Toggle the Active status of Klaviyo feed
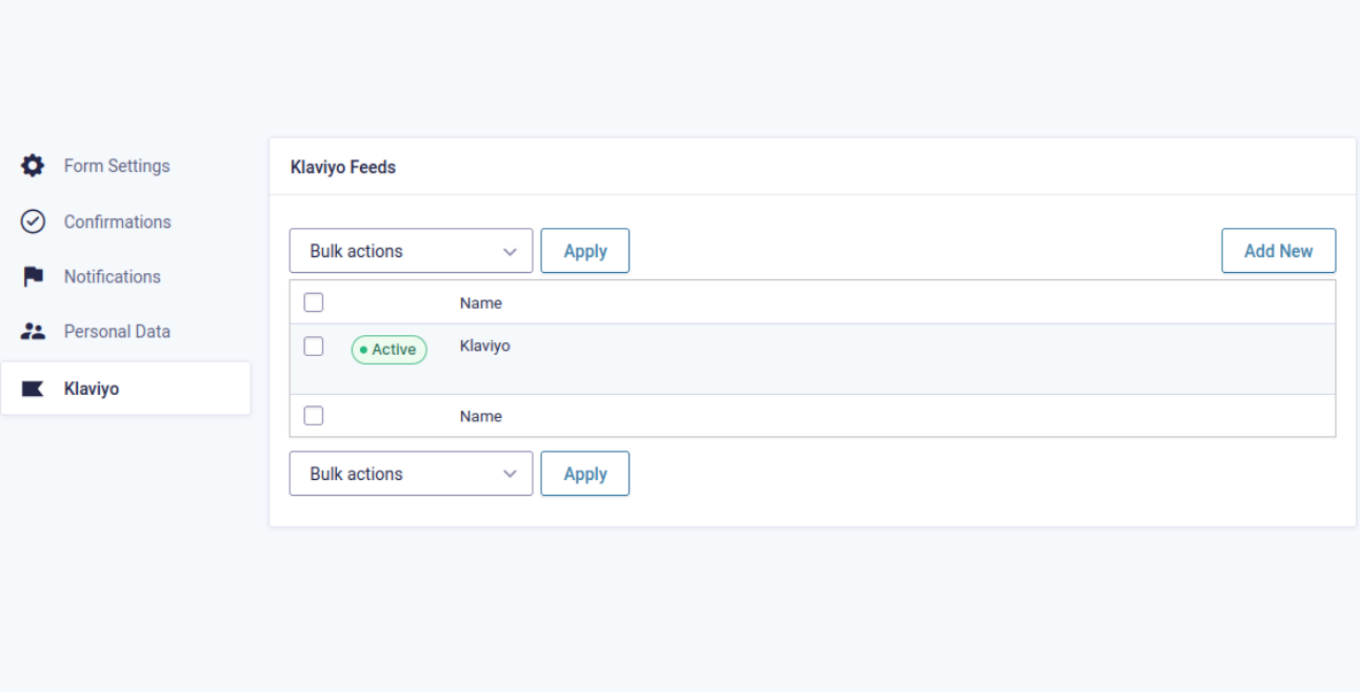 tap(389, 350)
